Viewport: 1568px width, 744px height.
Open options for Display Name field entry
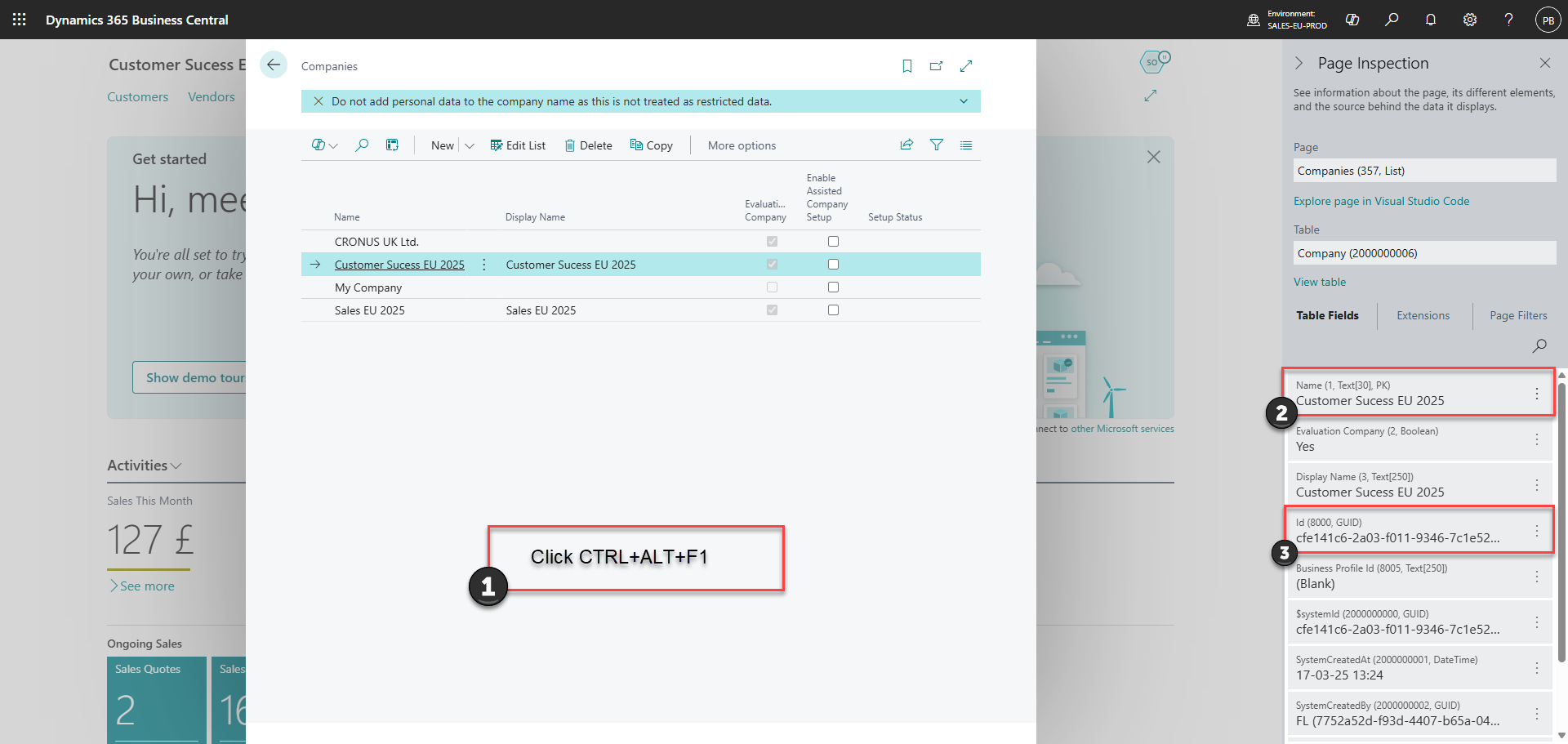[1537, 485]
